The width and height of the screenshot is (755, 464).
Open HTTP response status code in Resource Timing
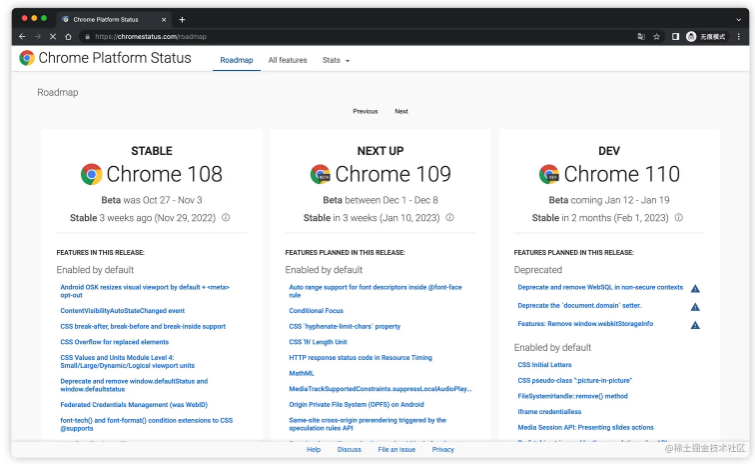tap(360, 358)
